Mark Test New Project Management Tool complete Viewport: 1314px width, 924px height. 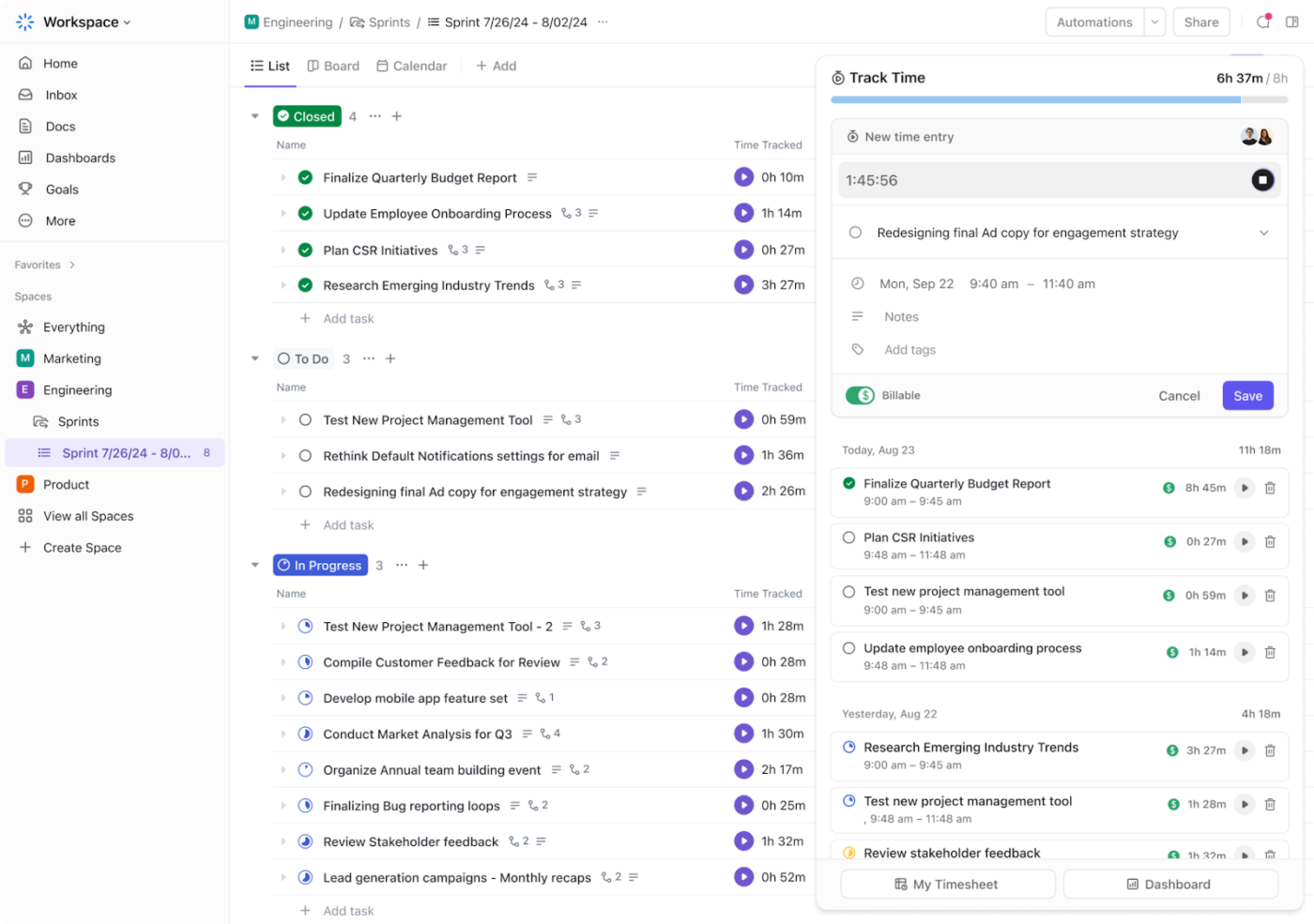coord(305,420)
